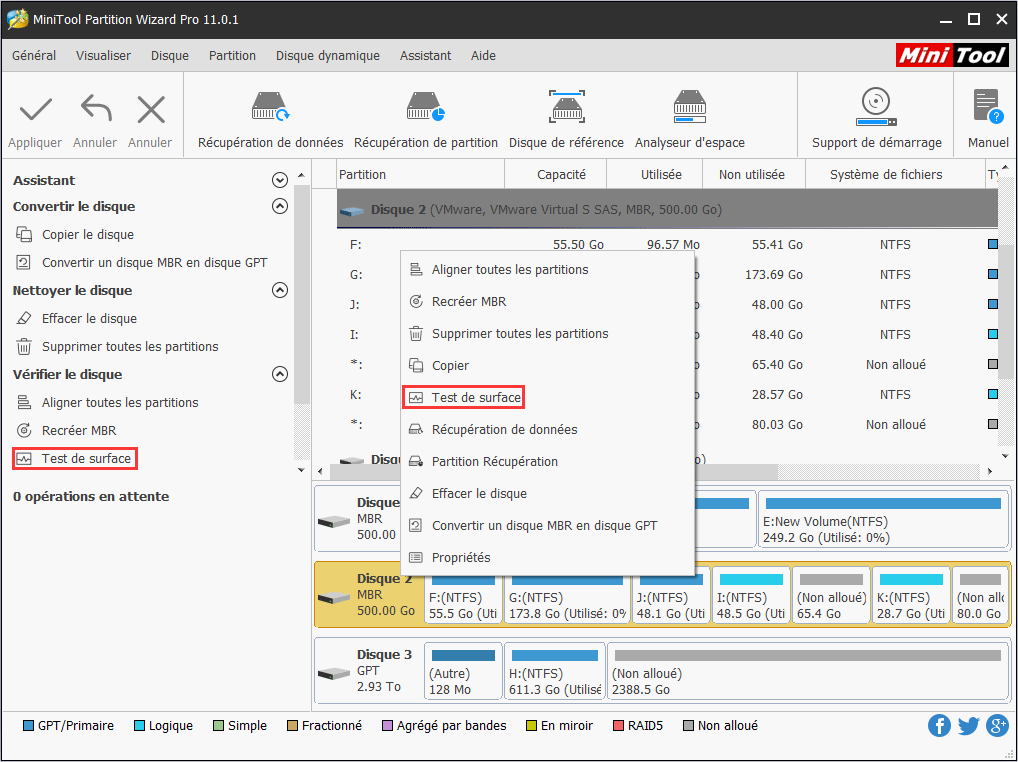Choose Convertir un disque MBR en GPT in context menu
Image resolution: width=1018 pixels, height=762 pixels.
tap(547, 526)
